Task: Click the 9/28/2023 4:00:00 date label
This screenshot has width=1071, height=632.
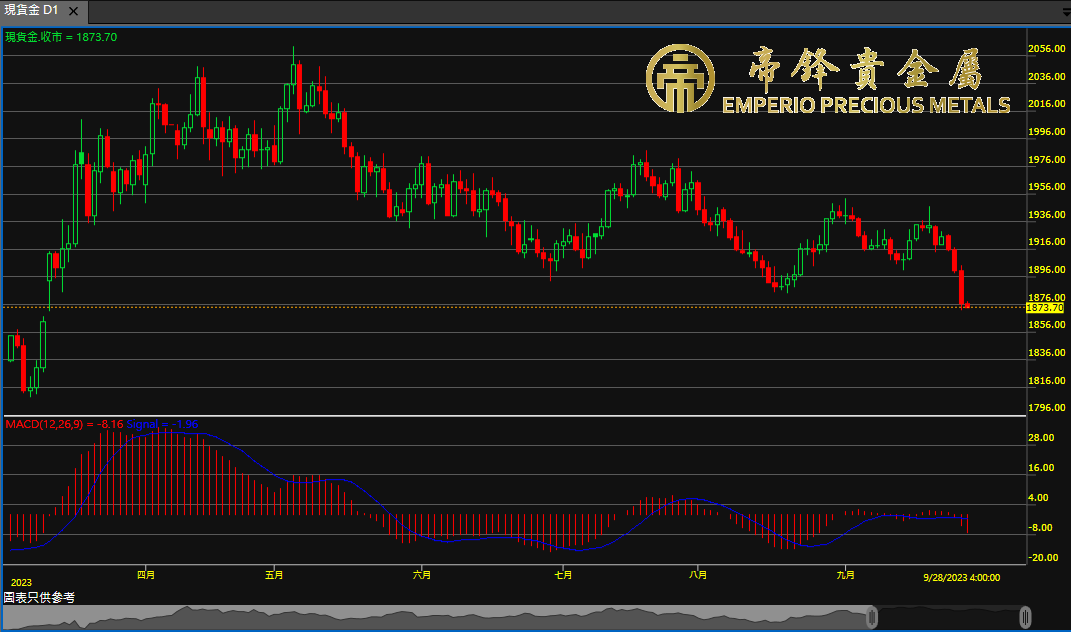Action: (x=960, y=577)
